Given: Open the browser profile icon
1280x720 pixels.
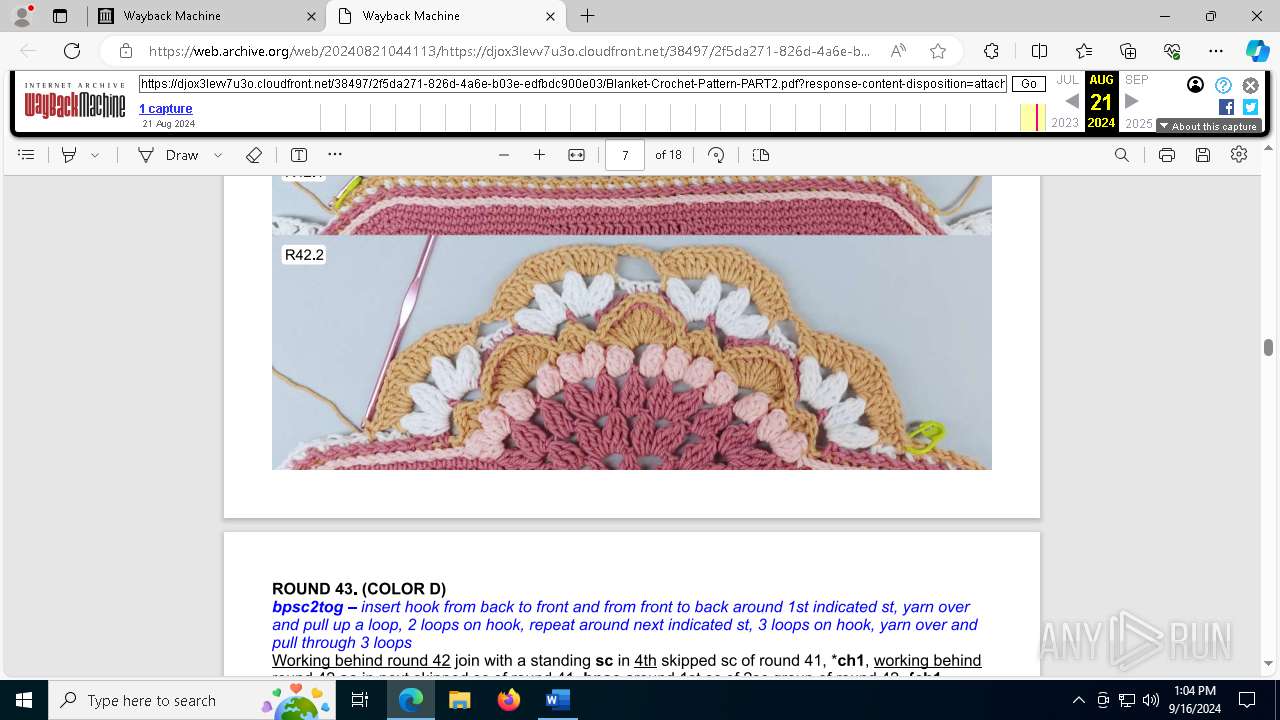Looking at the screenshot, I should 22,16.
